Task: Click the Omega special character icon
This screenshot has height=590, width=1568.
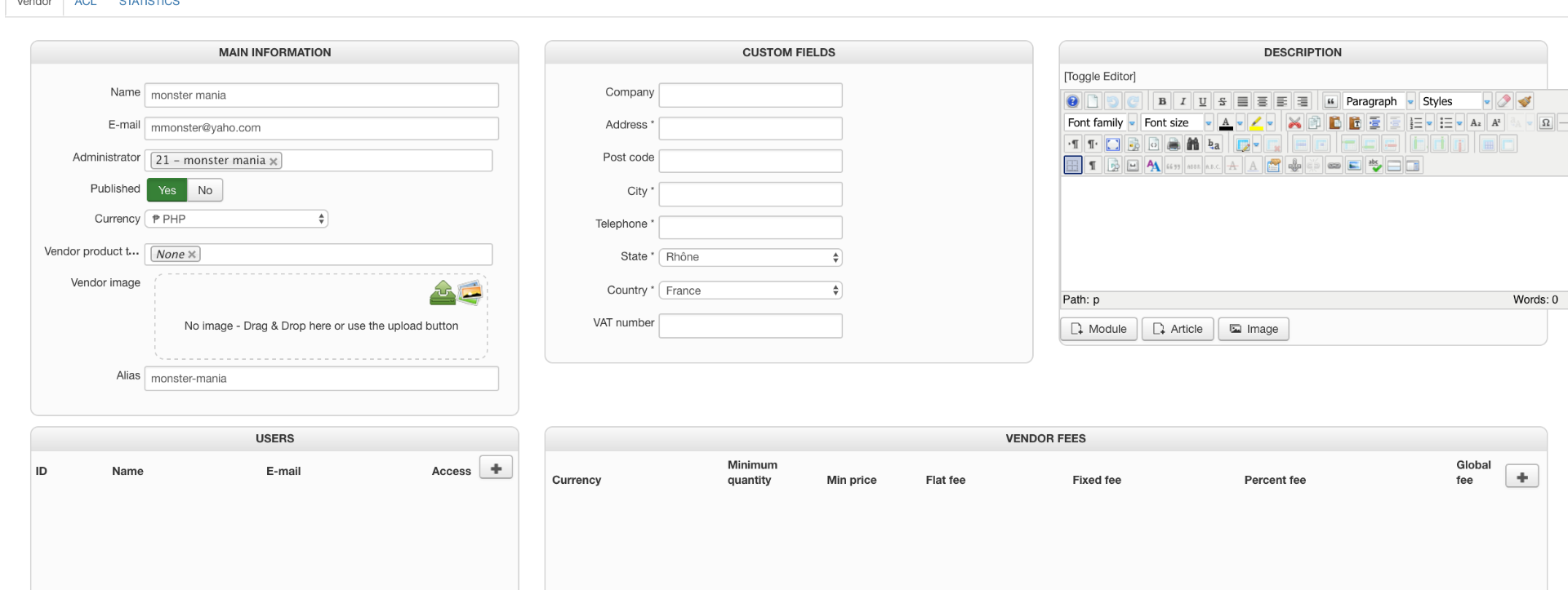Action: [x=1545, y=122]
